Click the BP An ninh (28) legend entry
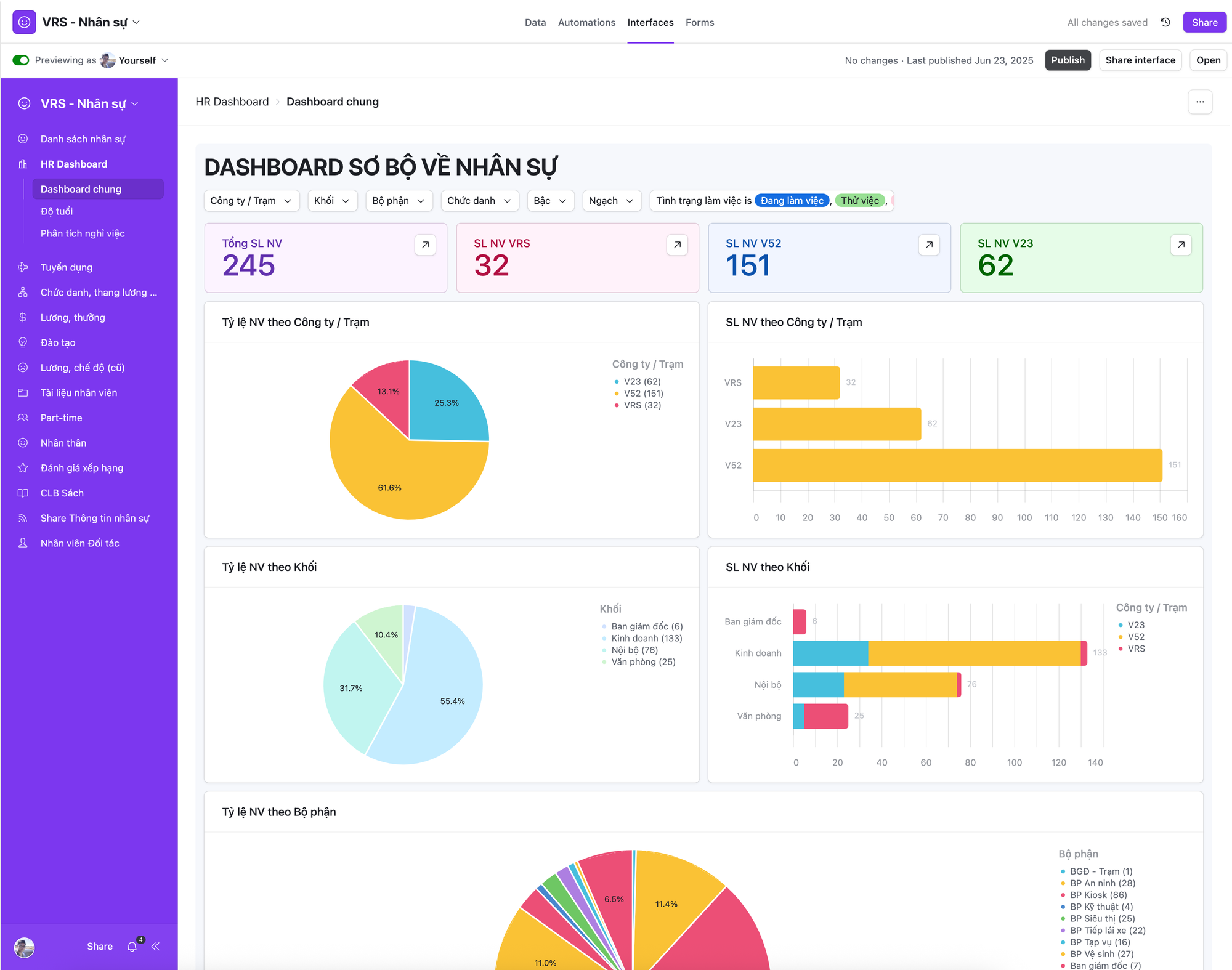This screenshot has width=1232, height=970. 1098,884
